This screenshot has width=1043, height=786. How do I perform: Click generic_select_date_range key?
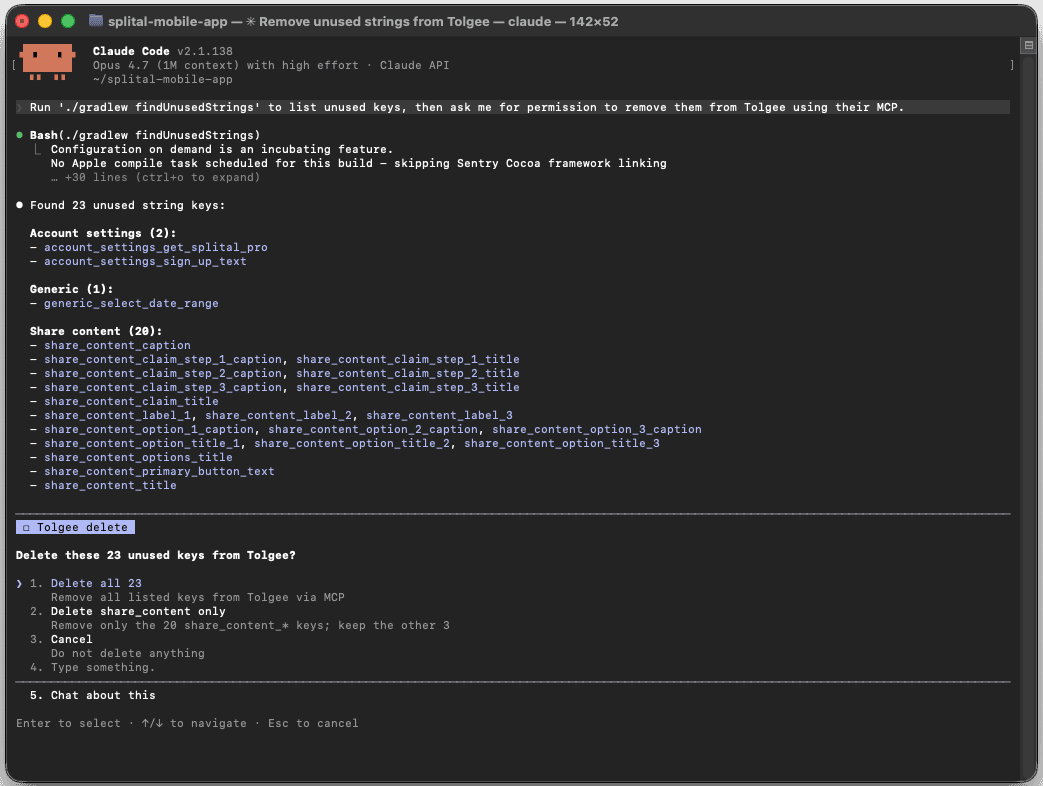(131, 303)
